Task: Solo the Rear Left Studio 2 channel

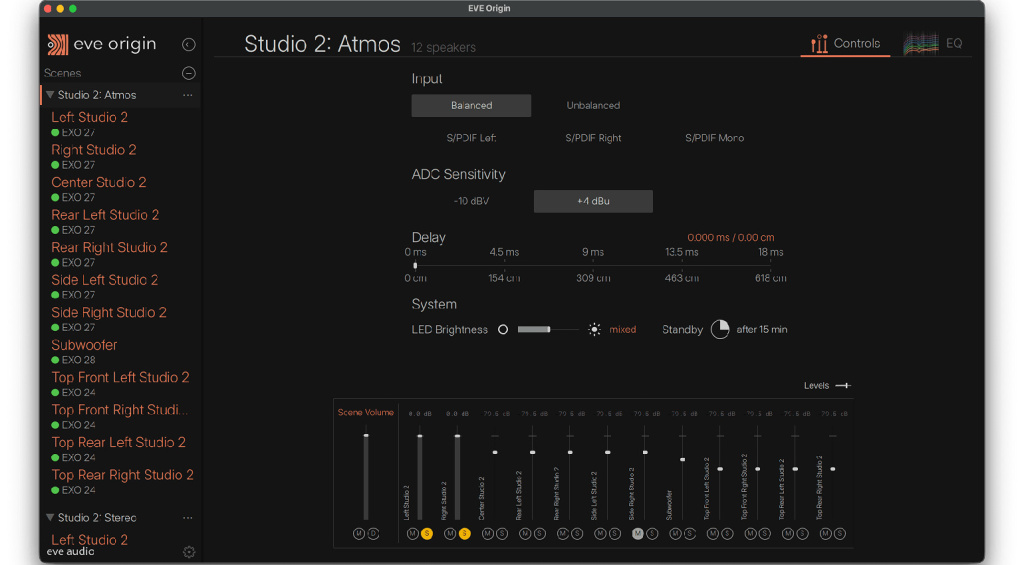Action: [x=539, y=534]
